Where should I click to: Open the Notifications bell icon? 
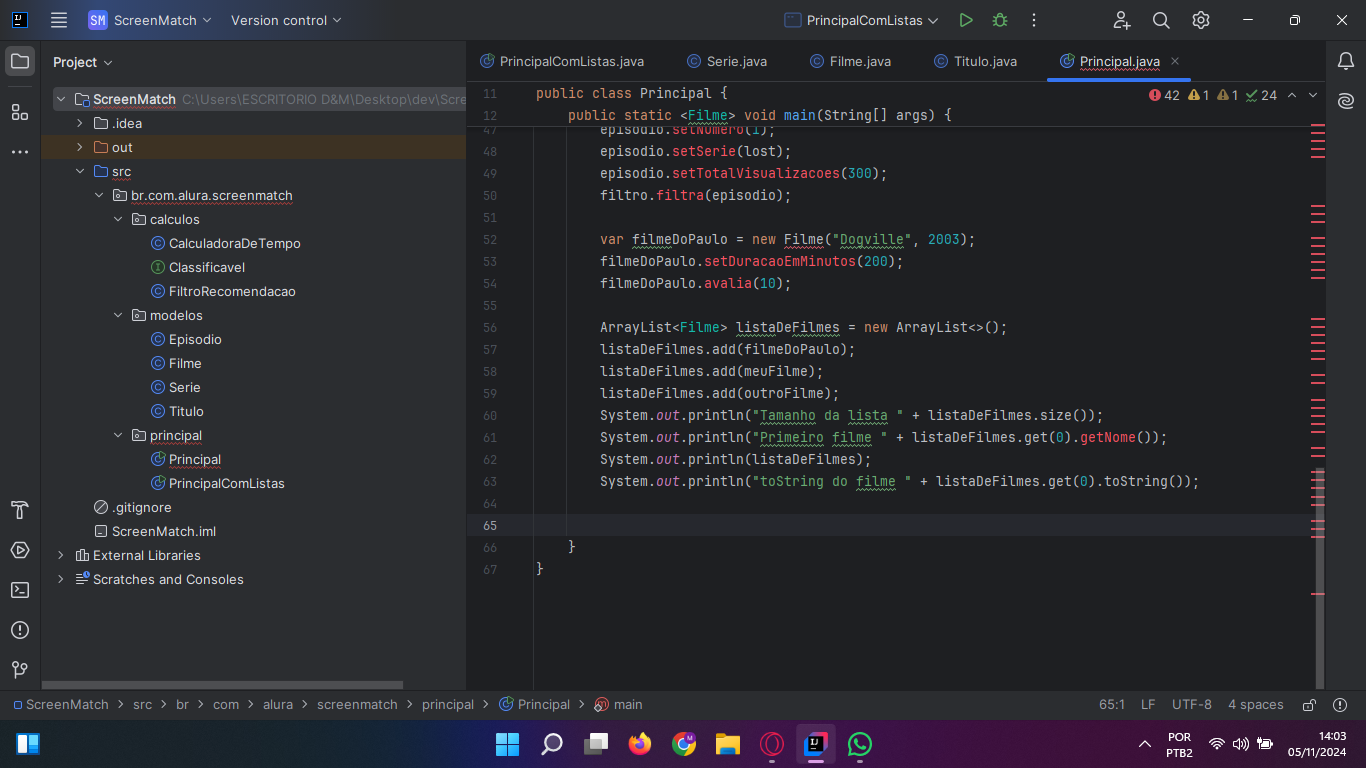pos(1346,62)
